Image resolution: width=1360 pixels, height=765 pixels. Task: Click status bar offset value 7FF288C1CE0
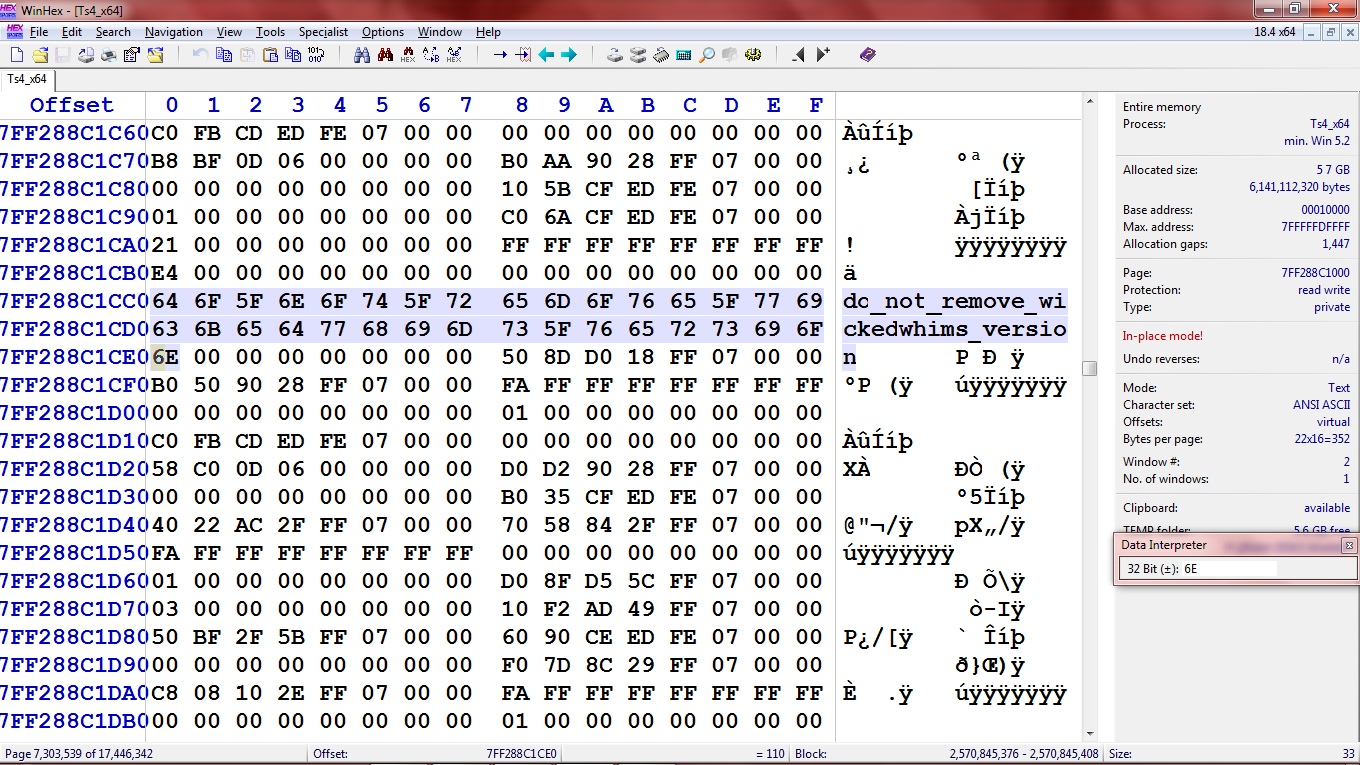click(x=522, y=754)
